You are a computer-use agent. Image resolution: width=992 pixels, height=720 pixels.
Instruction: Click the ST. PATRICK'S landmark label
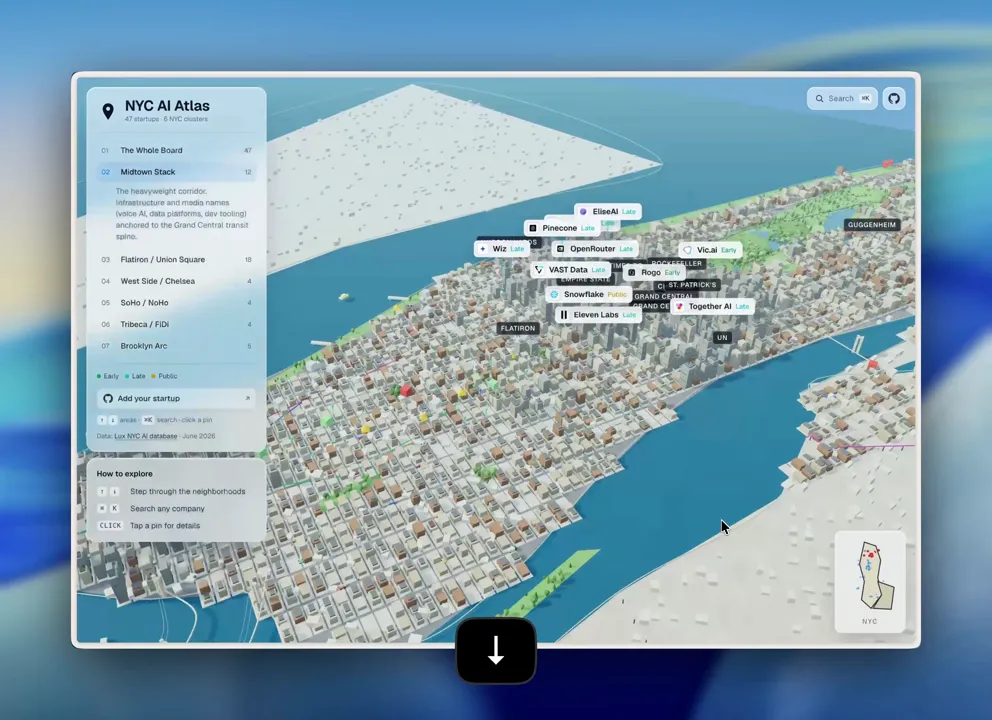click(692, 285)
